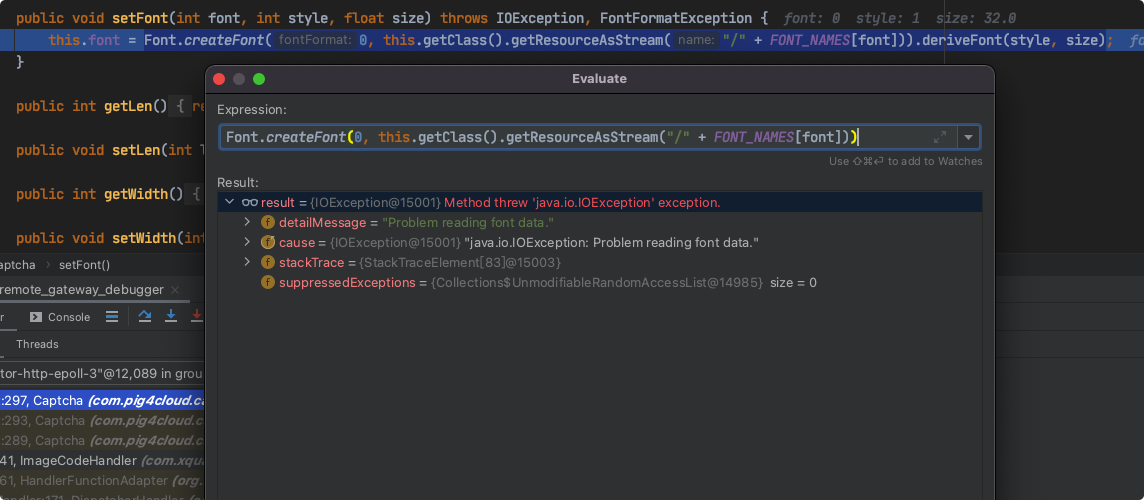This screenshot has width=1144, height=500.
Task: Select the ImageCodeHandler stack frame
Action: (x=102, y=461)
